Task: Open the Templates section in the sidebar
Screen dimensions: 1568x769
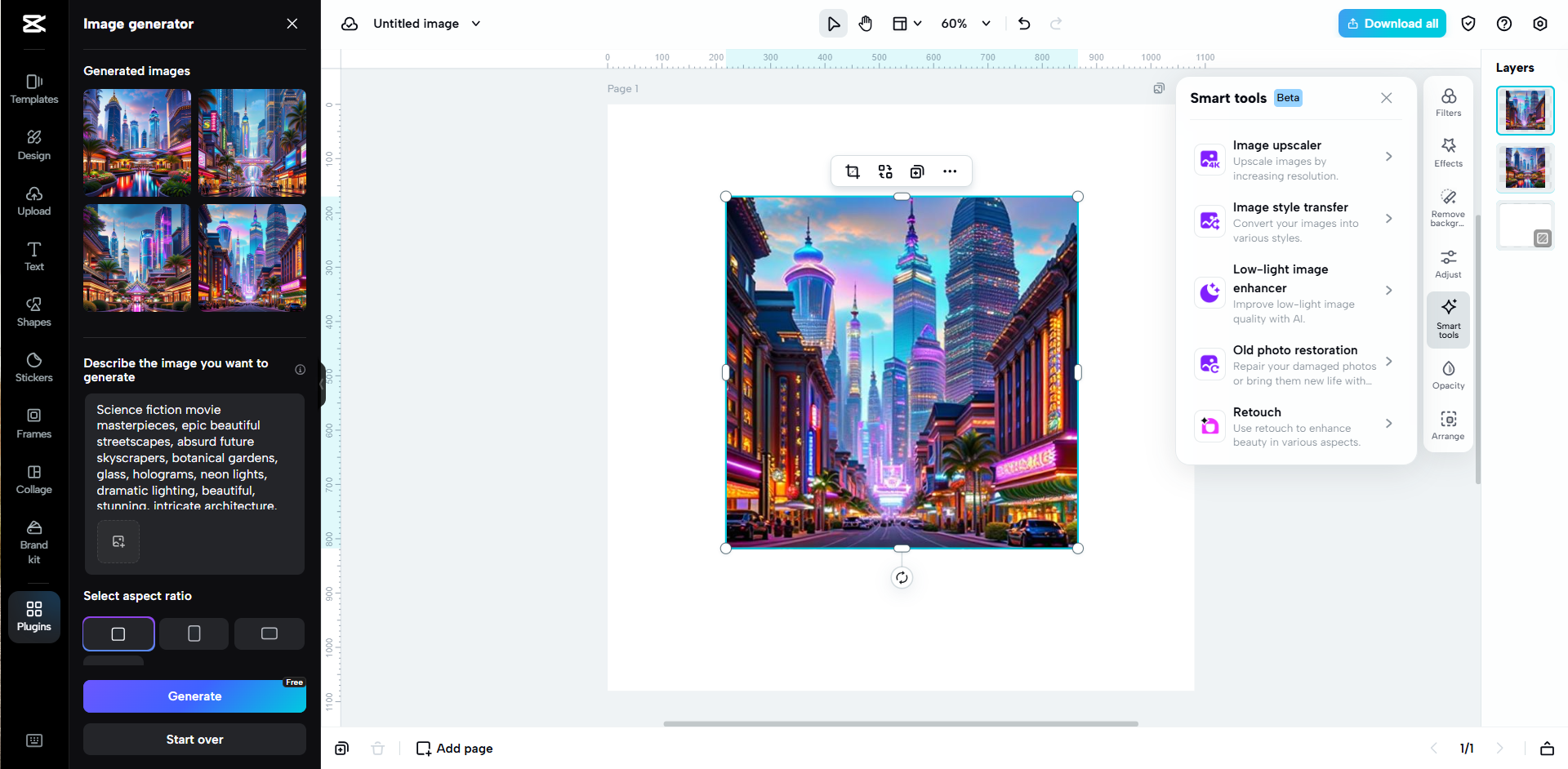Action: click(33, 88)
